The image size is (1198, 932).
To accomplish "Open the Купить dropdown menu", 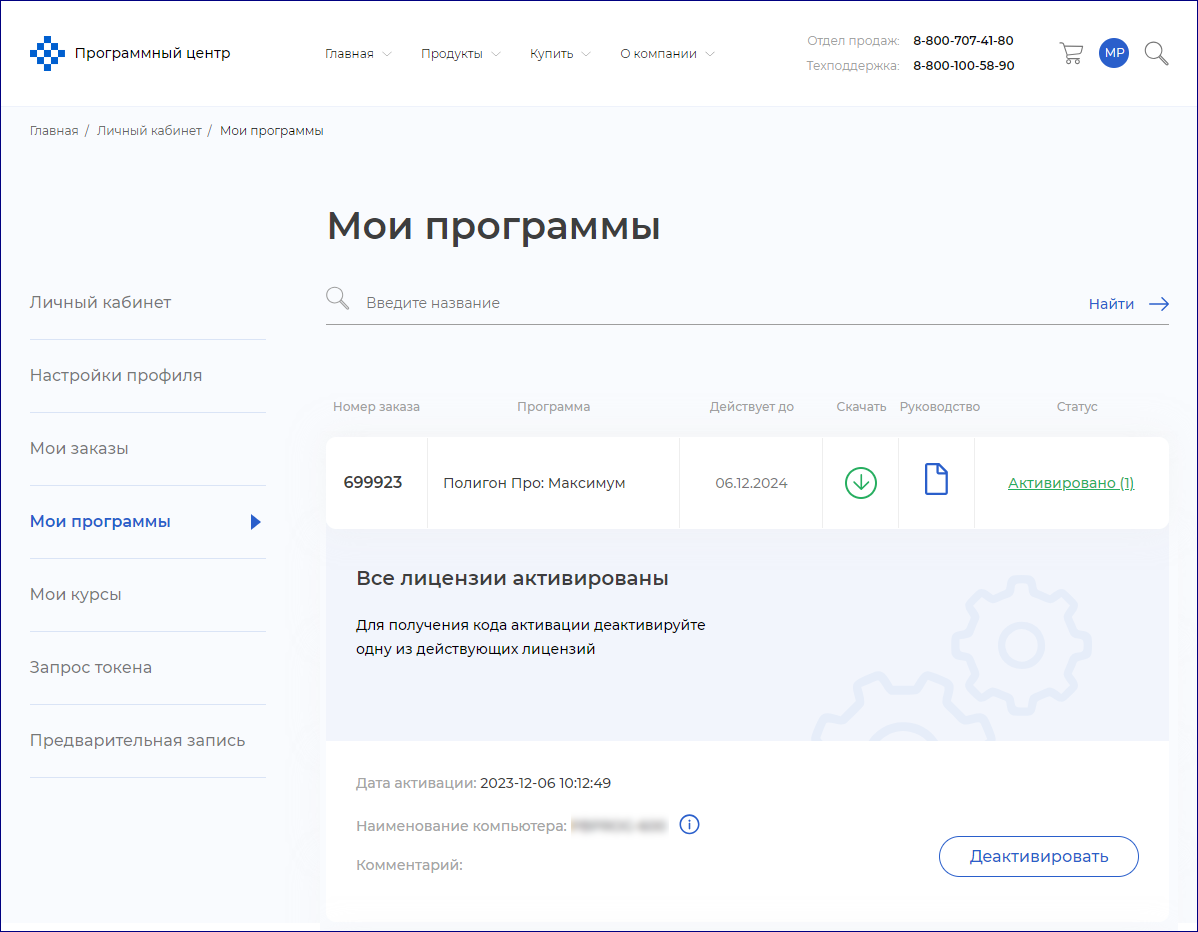I will point(560,54).
